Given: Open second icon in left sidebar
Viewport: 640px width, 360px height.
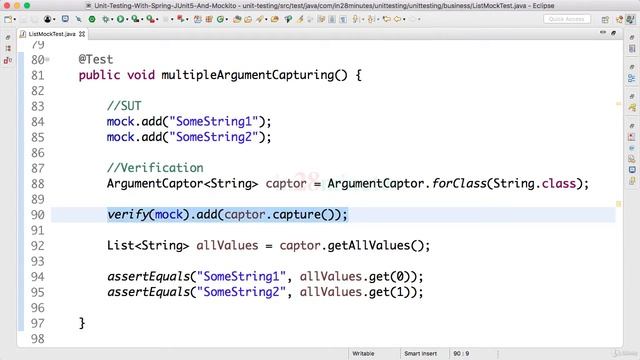Looking at the screenshot, I should point(8,49).
